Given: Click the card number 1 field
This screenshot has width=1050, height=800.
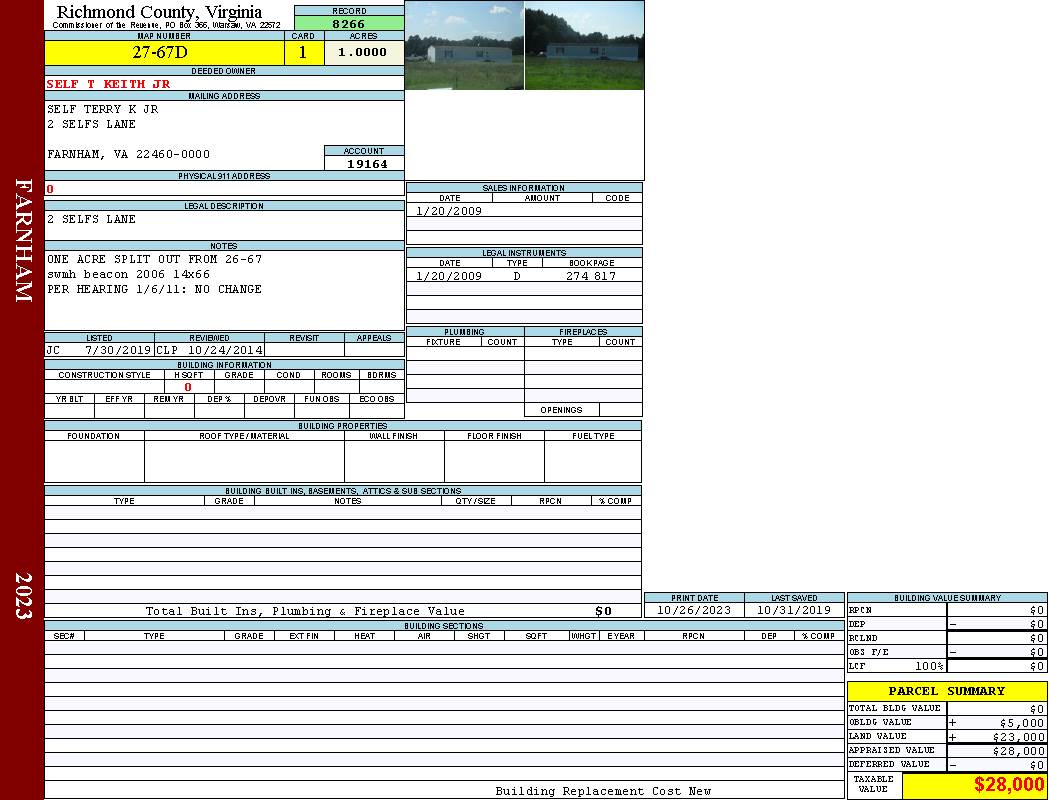Looking at the screenshot, I should pos(303,53).
